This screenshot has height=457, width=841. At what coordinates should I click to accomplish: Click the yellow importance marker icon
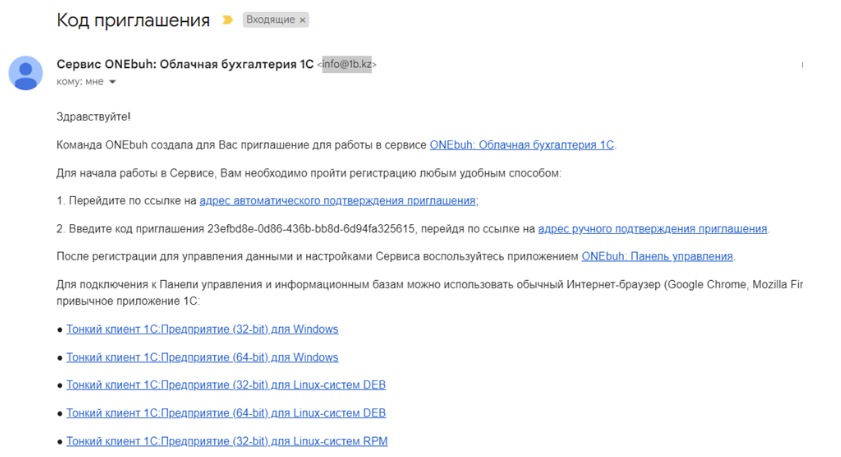click(228, 20)
